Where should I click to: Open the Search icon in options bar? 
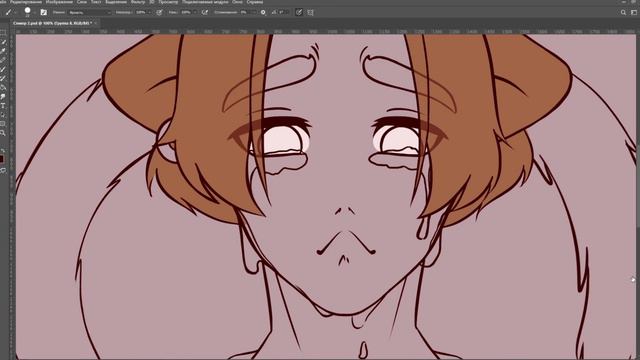pyautogui.click(x=623, y=13)
